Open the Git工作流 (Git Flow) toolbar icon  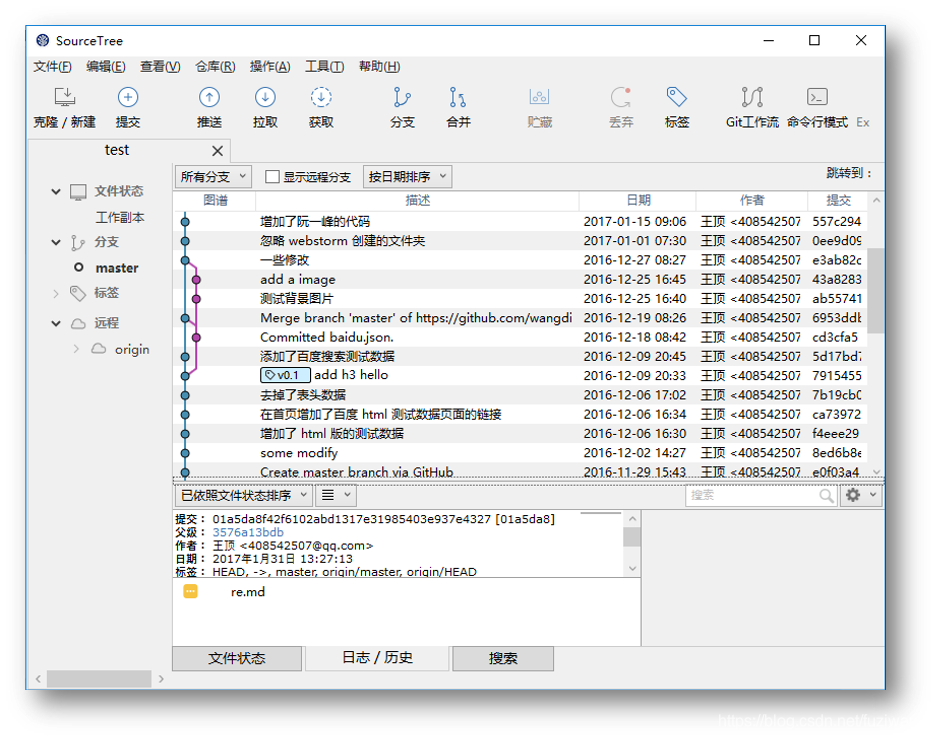tap(752, 97)
